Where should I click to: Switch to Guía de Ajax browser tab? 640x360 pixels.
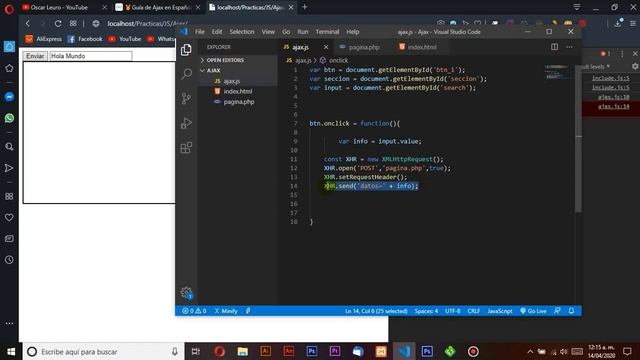pos(158,7)
